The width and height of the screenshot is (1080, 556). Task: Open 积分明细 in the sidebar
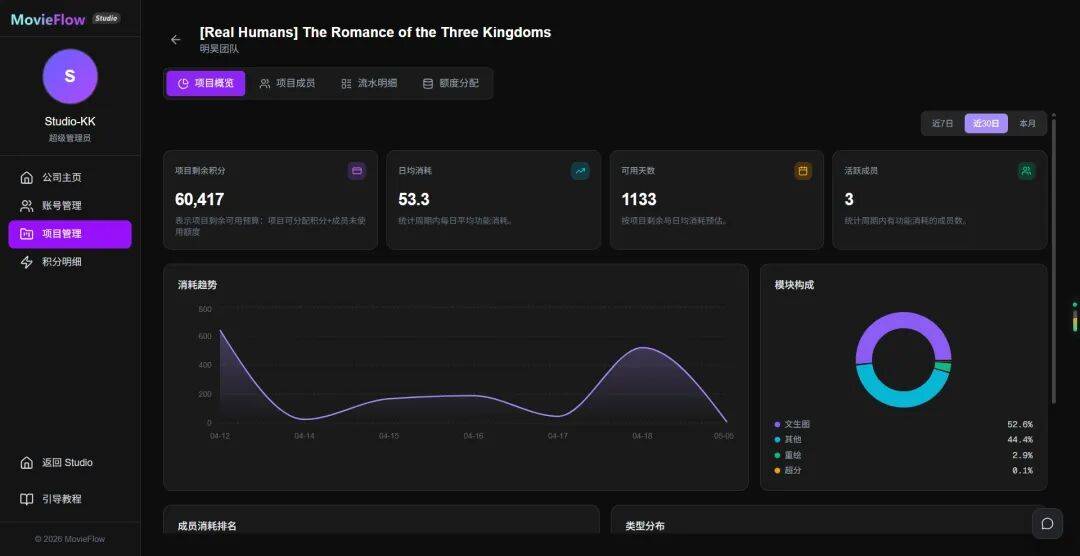(70, 262)
